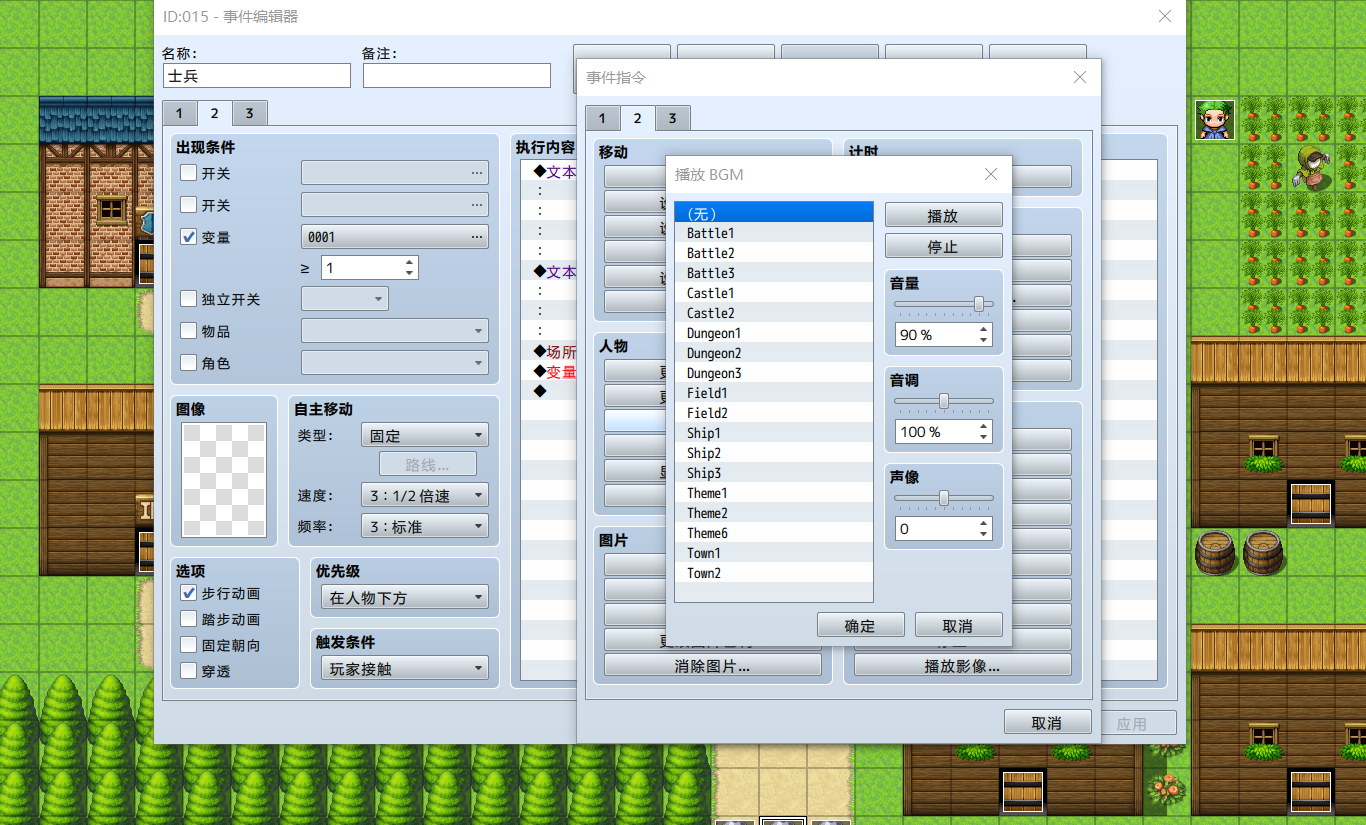Toggle first 开关 condition checkbox

(188, 172)
